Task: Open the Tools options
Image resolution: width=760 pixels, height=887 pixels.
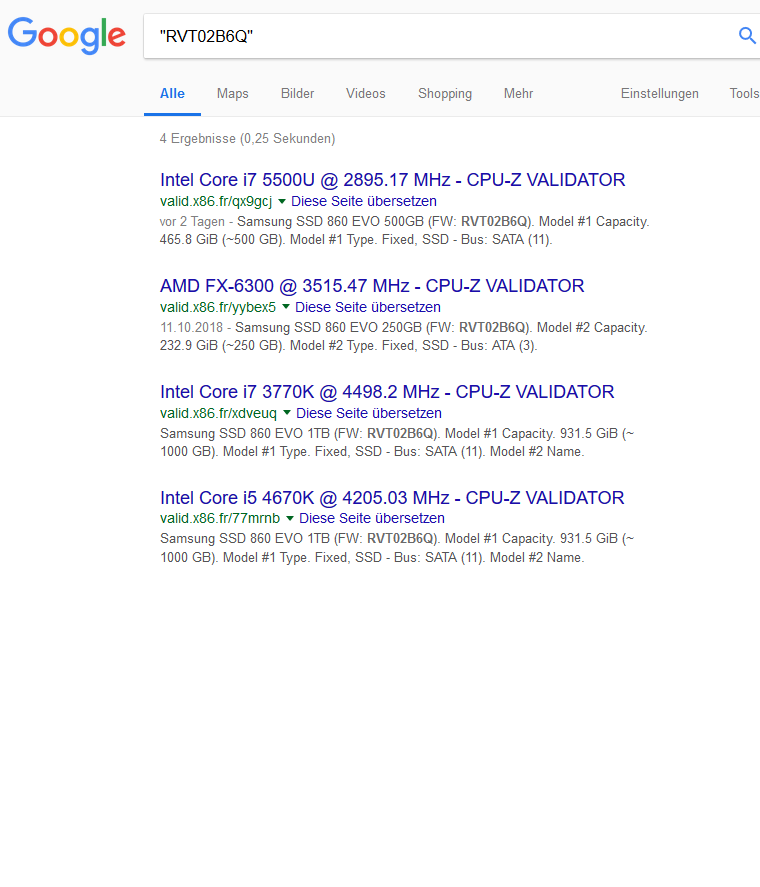Action: click(744, 93)
